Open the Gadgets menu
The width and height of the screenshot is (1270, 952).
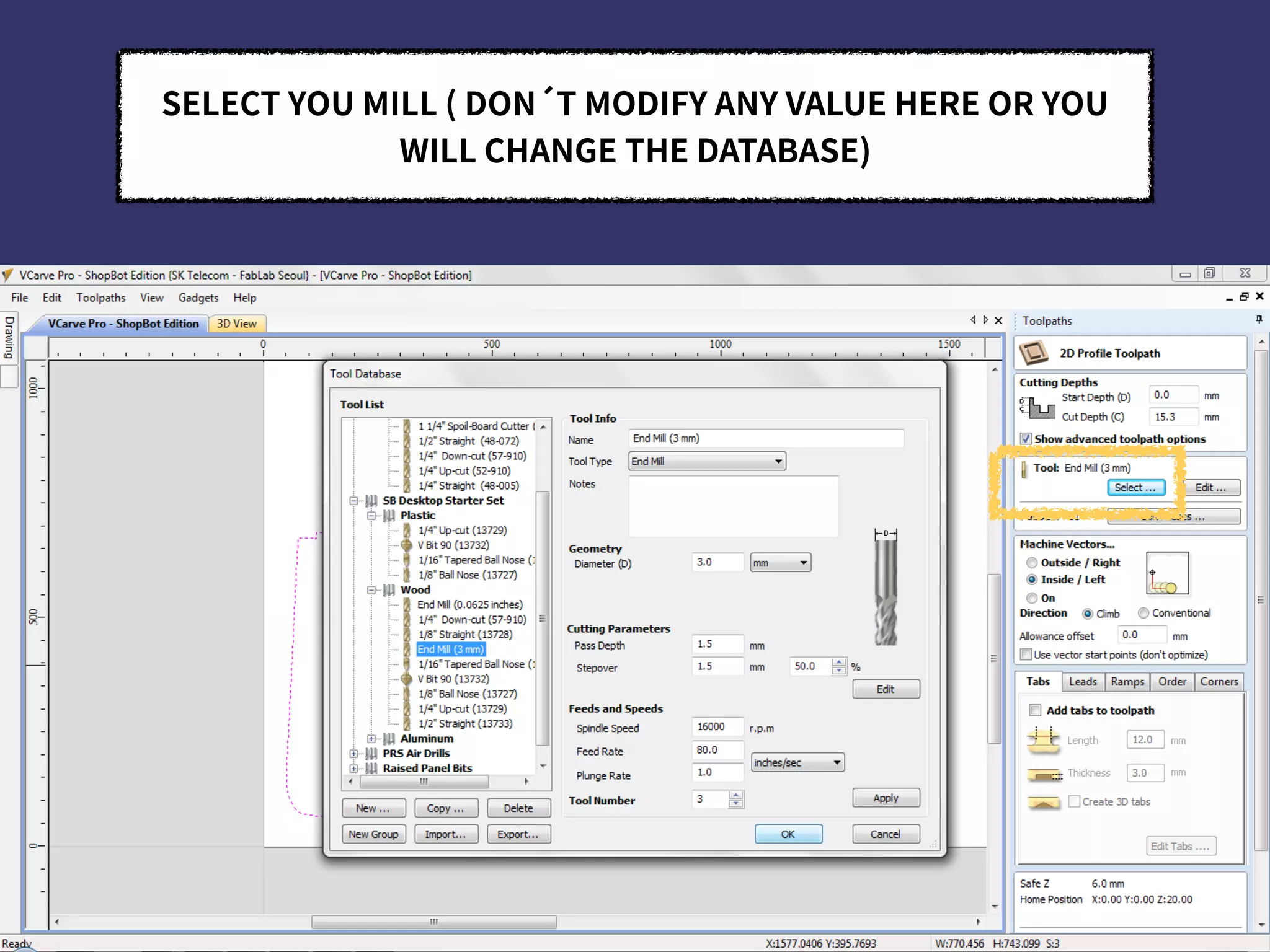(x=198, y=297)
